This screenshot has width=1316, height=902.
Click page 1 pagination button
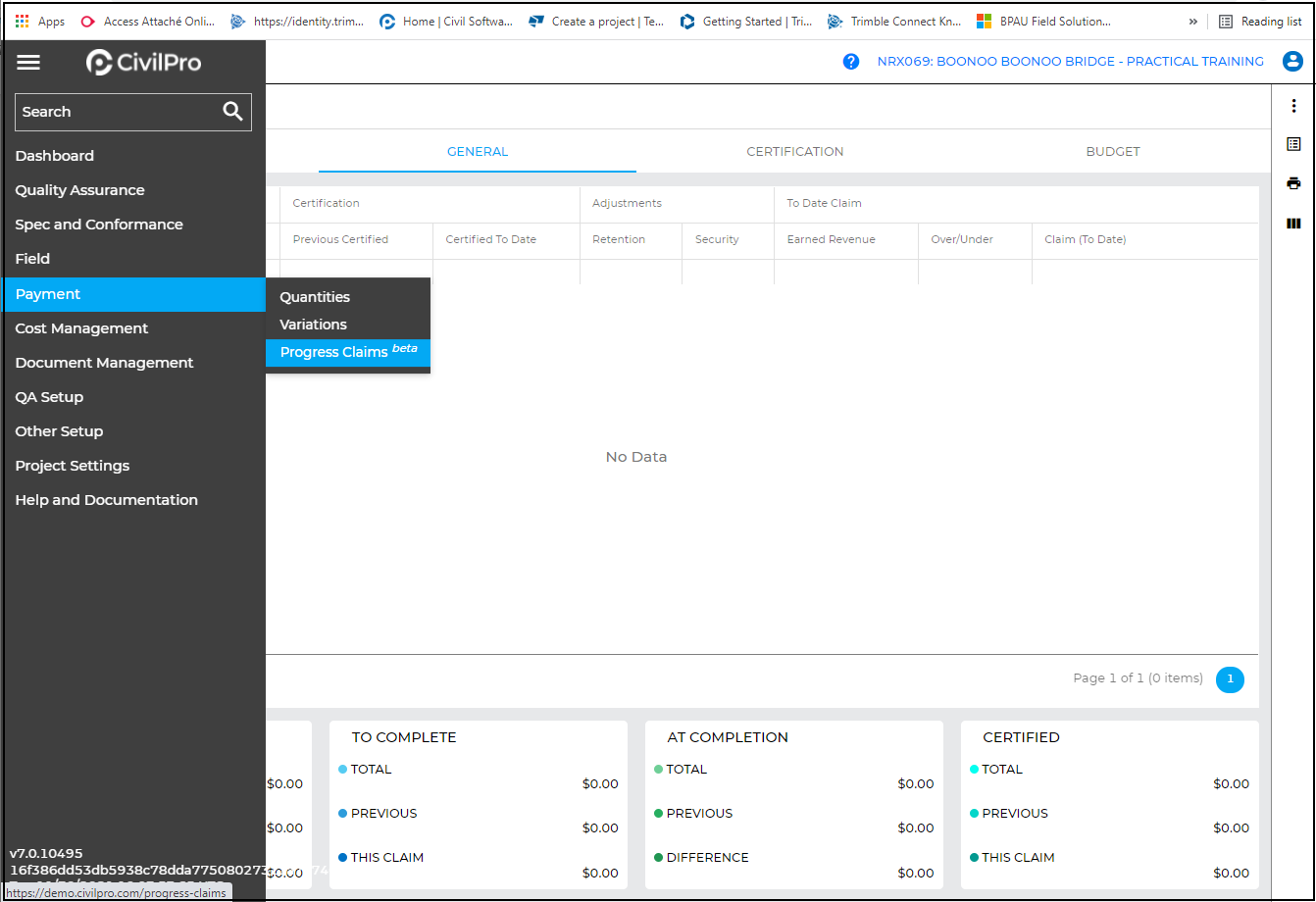point(1230,678)
